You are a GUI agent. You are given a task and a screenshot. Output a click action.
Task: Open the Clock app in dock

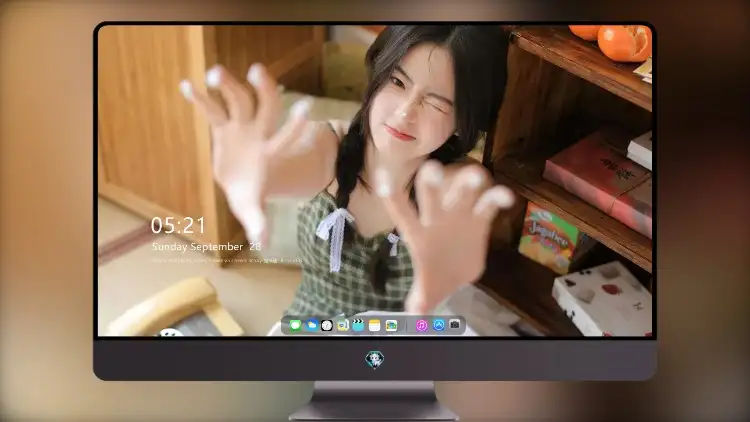pos(327,325)
